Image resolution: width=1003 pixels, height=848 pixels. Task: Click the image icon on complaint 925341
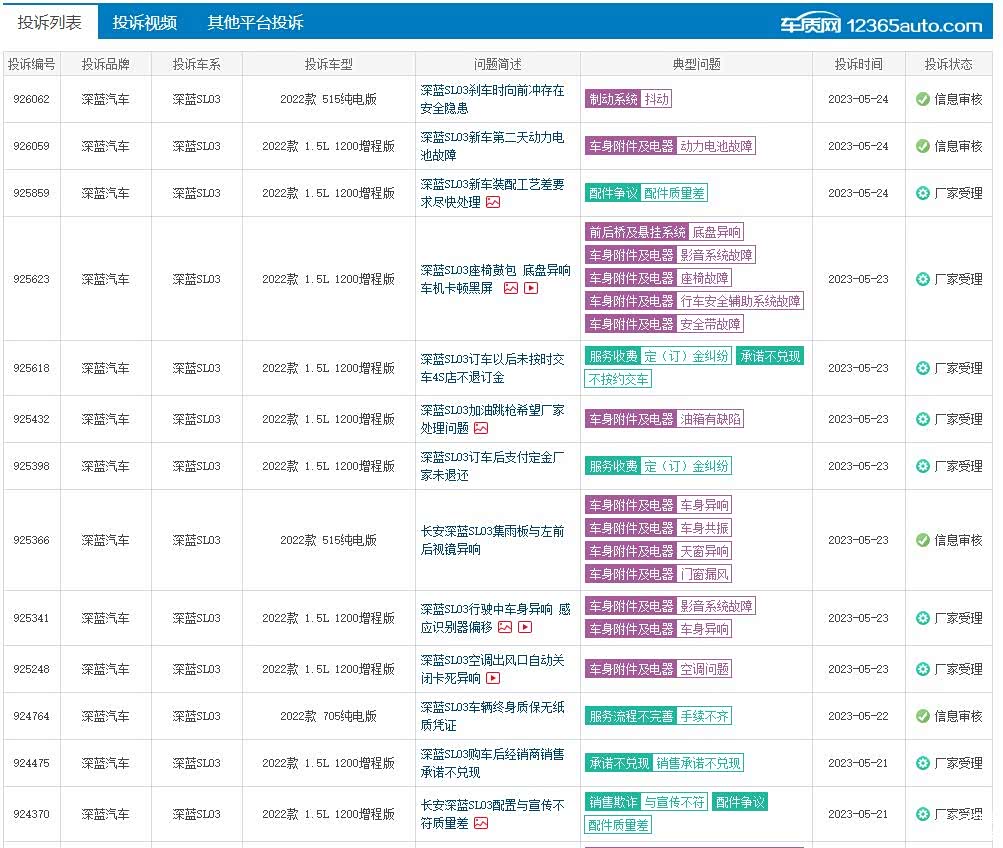pos(505,627)
